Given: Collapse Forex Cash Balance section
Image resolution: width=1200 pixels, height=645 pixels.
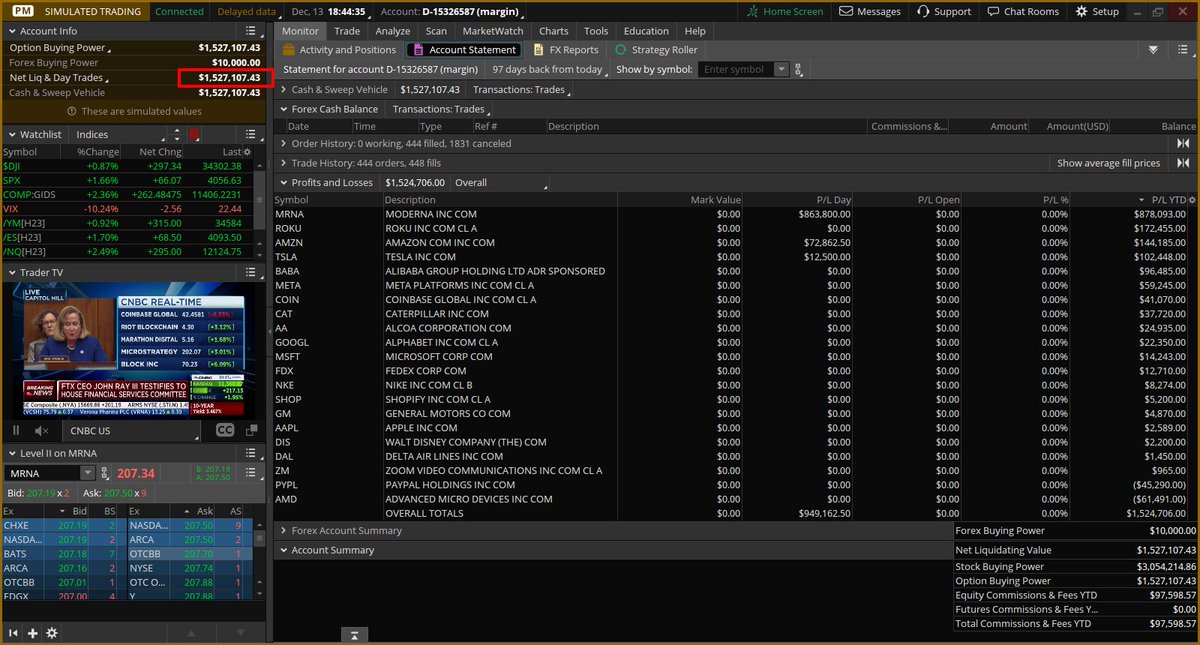Looking at the screenshot, I should [x=283, y=109].
